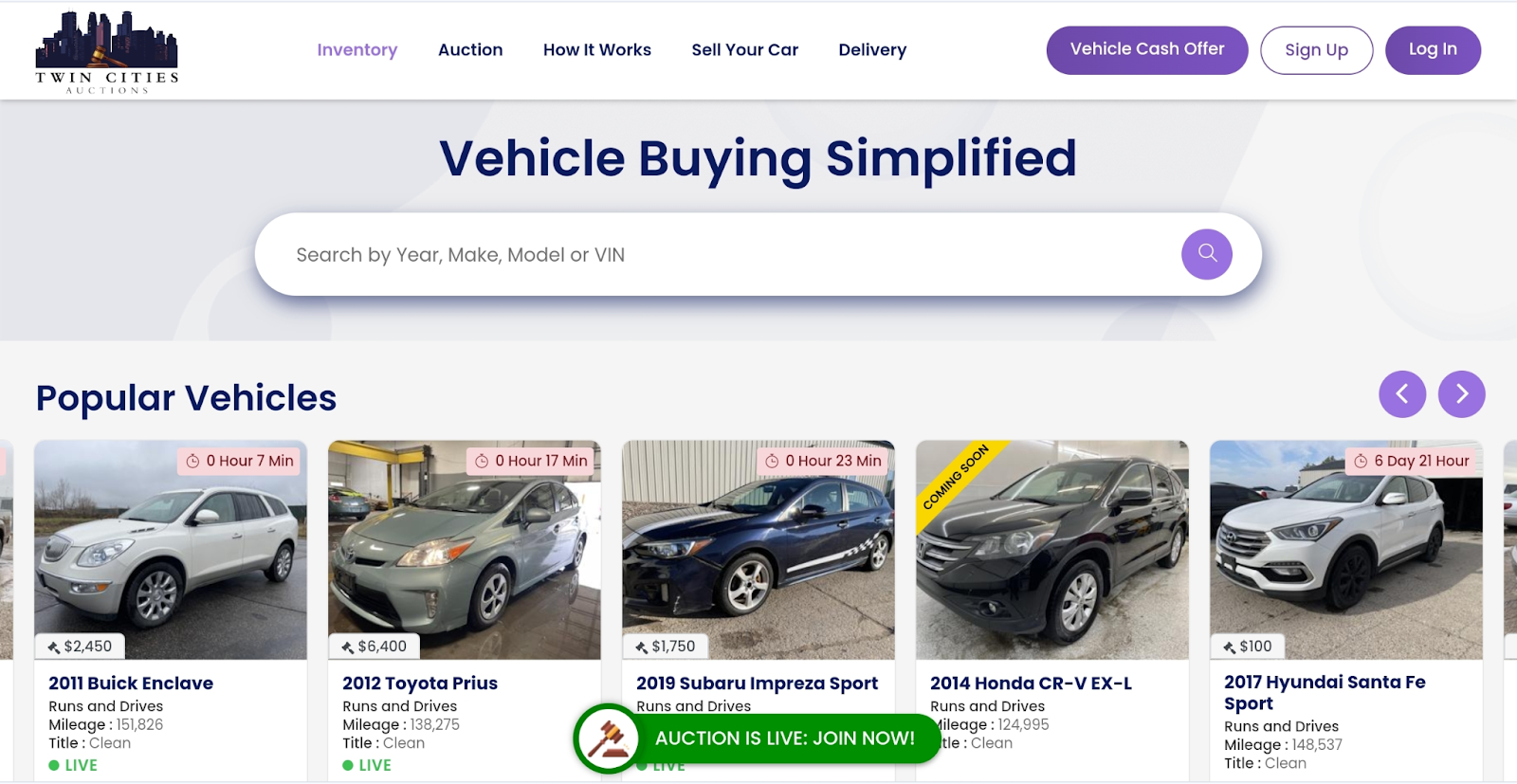1517x784 pixels.
Task: Click the Vehicle Cash Offer button
Action: click(1147, 49)
